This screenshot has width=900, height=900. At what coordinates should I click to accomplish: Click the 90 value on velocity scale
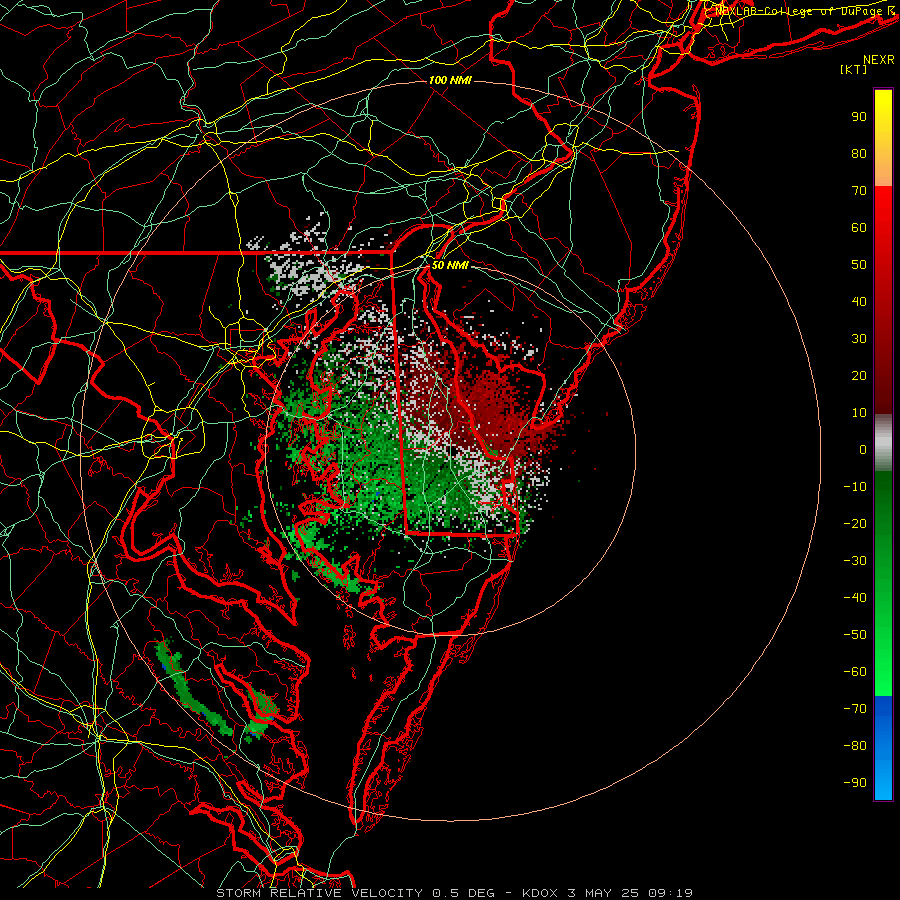(x=859, y=117)
